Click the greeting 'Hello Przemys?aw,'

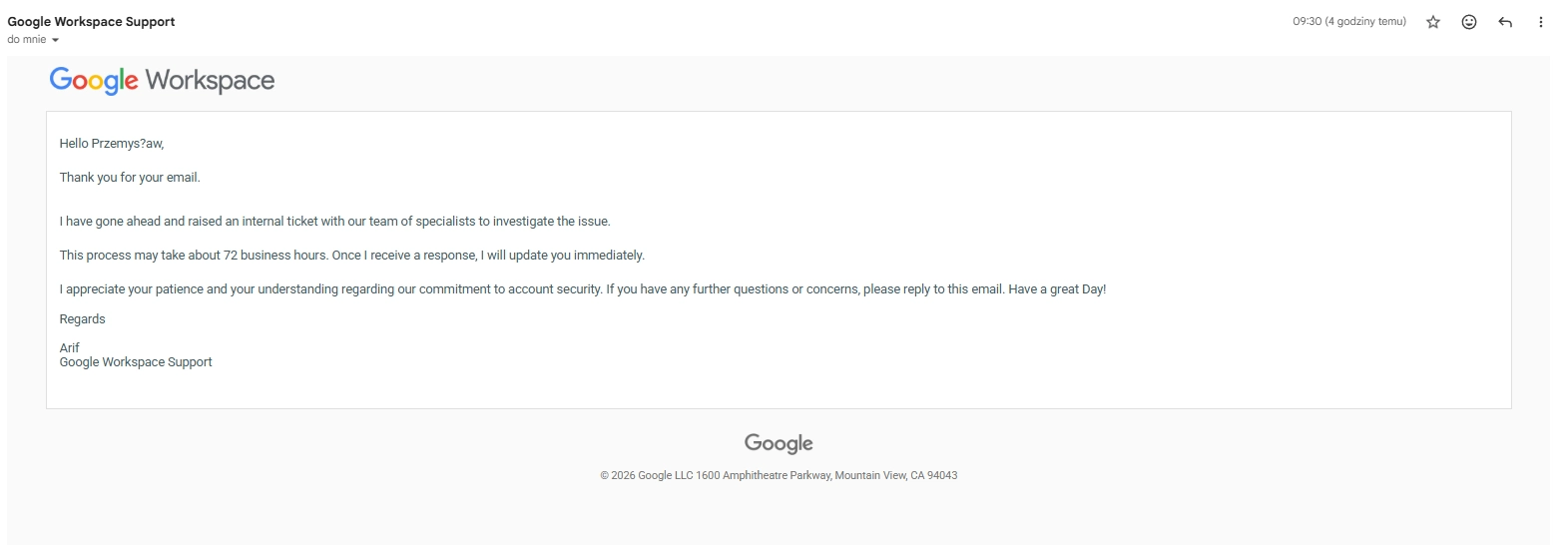click(112, 144)
